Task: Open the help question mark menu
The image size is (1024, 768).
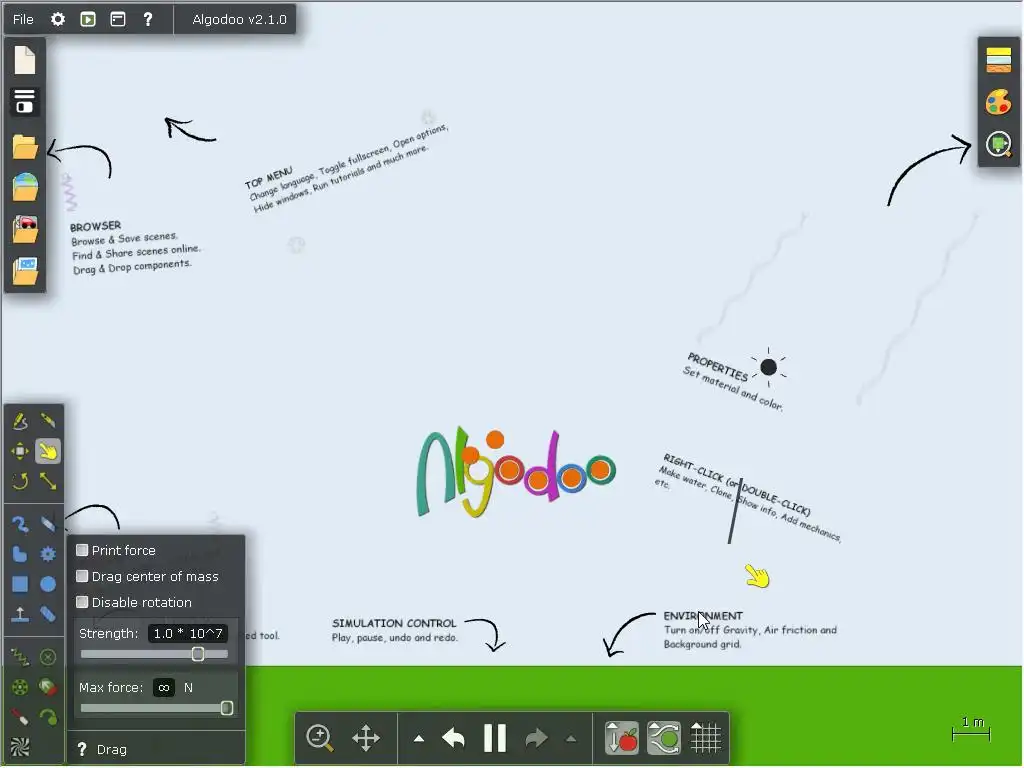Action: pyautogui.click(x=148, y=20)
